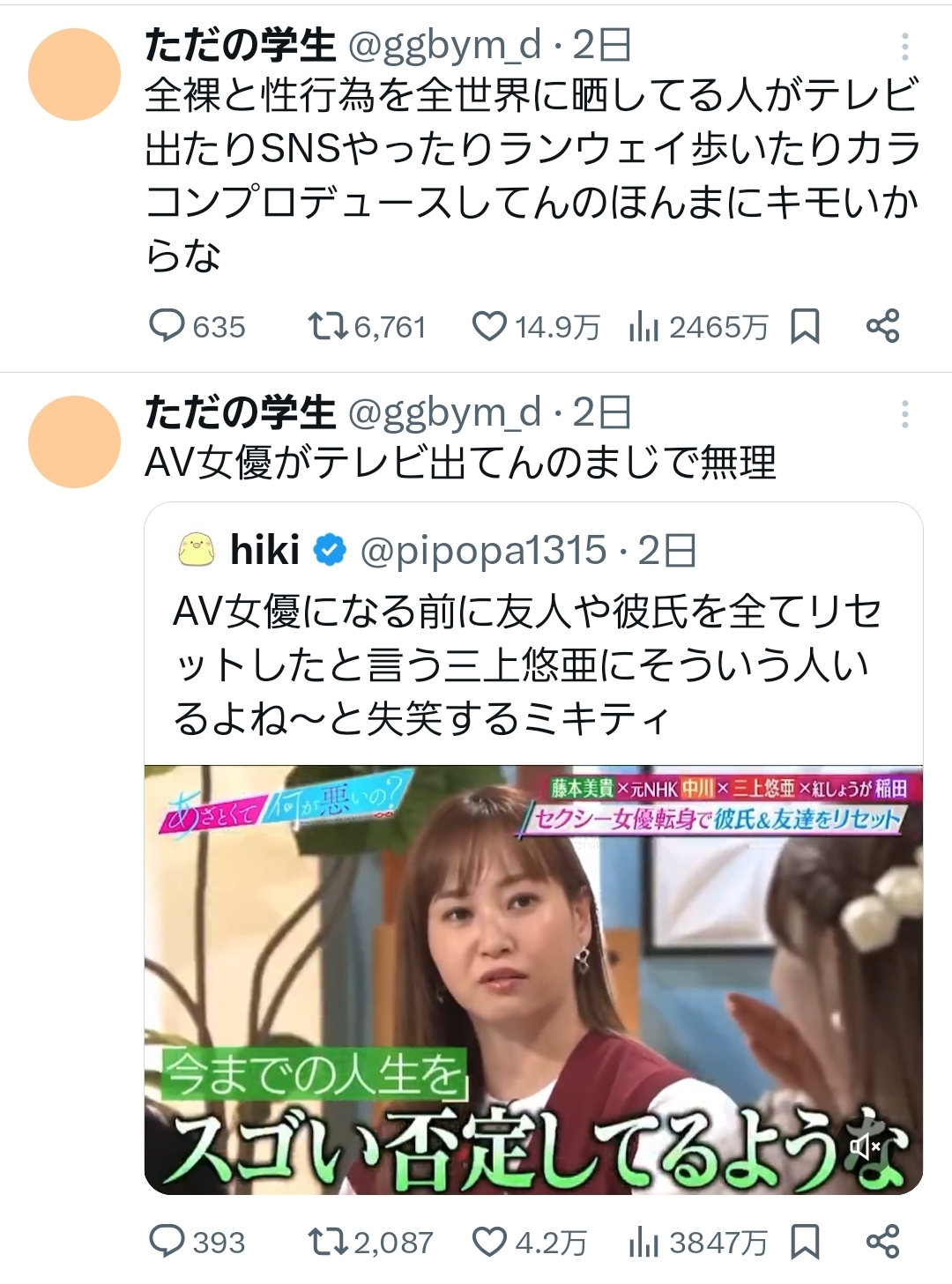Open the quoted @pipopa1315 profile handle
The image size is (952, 1284).
click(x=484, y=551)
